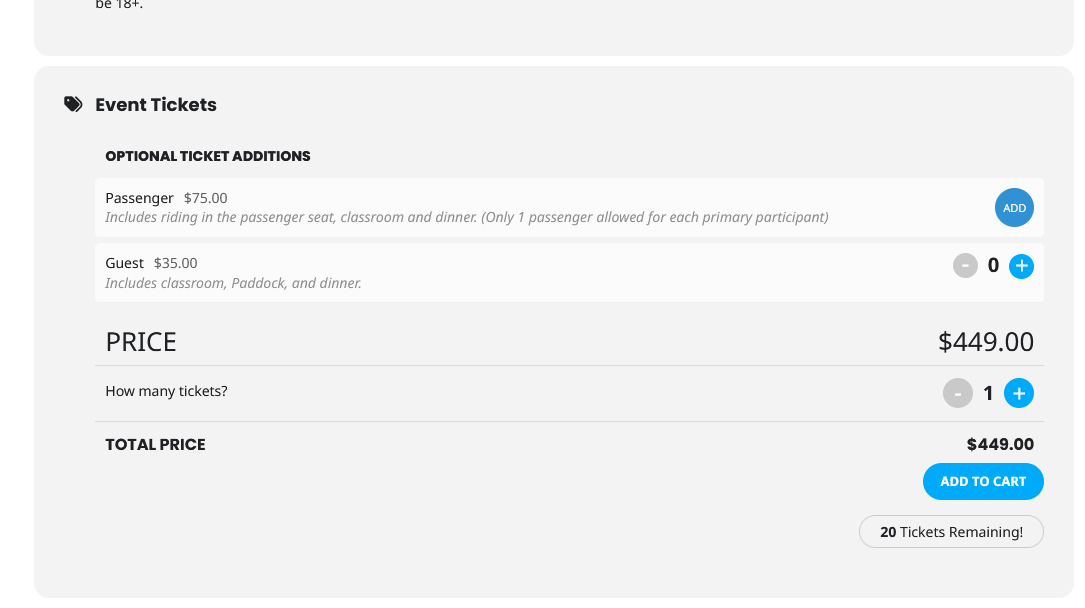Increase Guest count with plus icon
Viewport: 1085px width, 608px height.
1021,266
